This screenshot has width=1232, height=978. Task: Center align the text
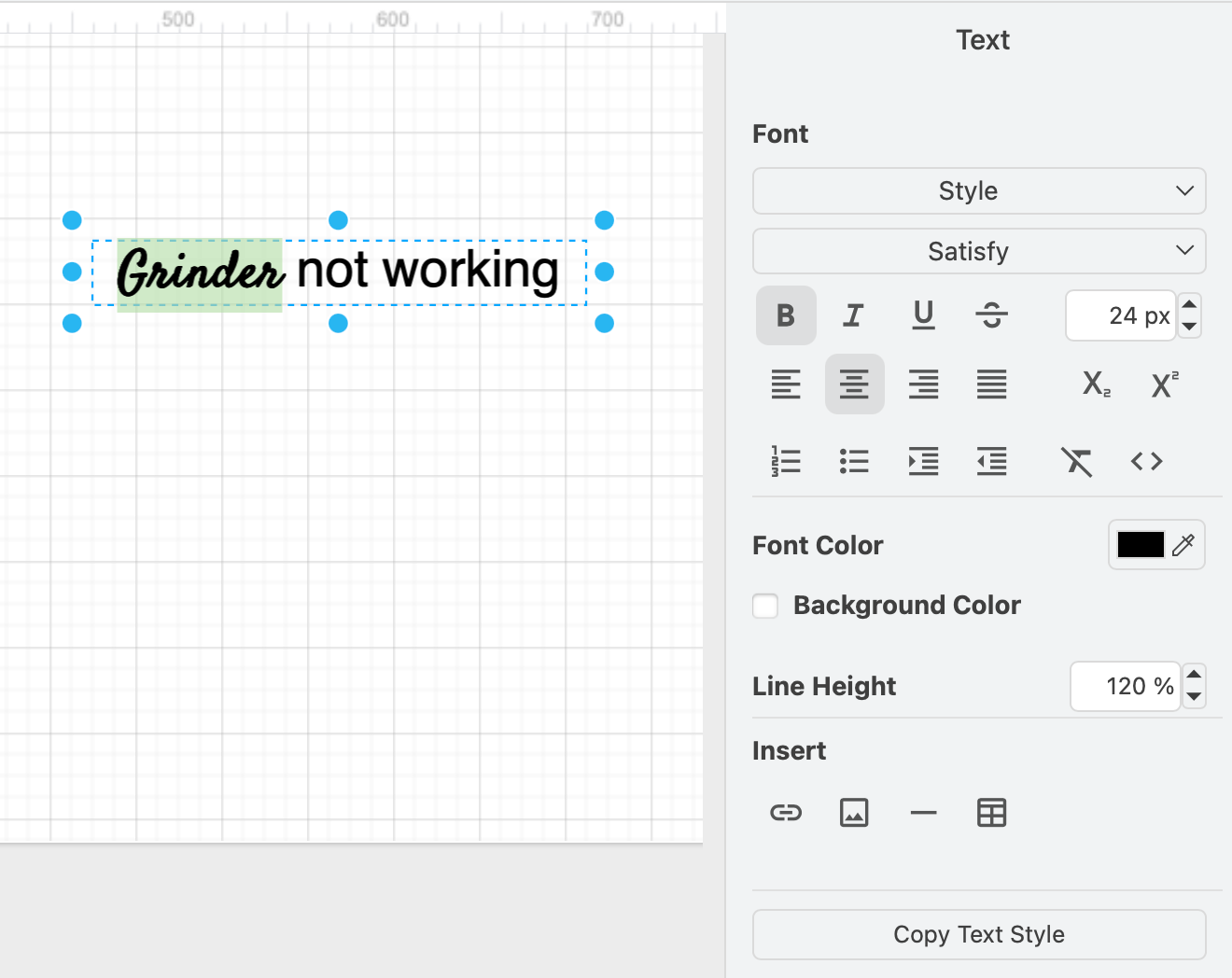(854, 384)
